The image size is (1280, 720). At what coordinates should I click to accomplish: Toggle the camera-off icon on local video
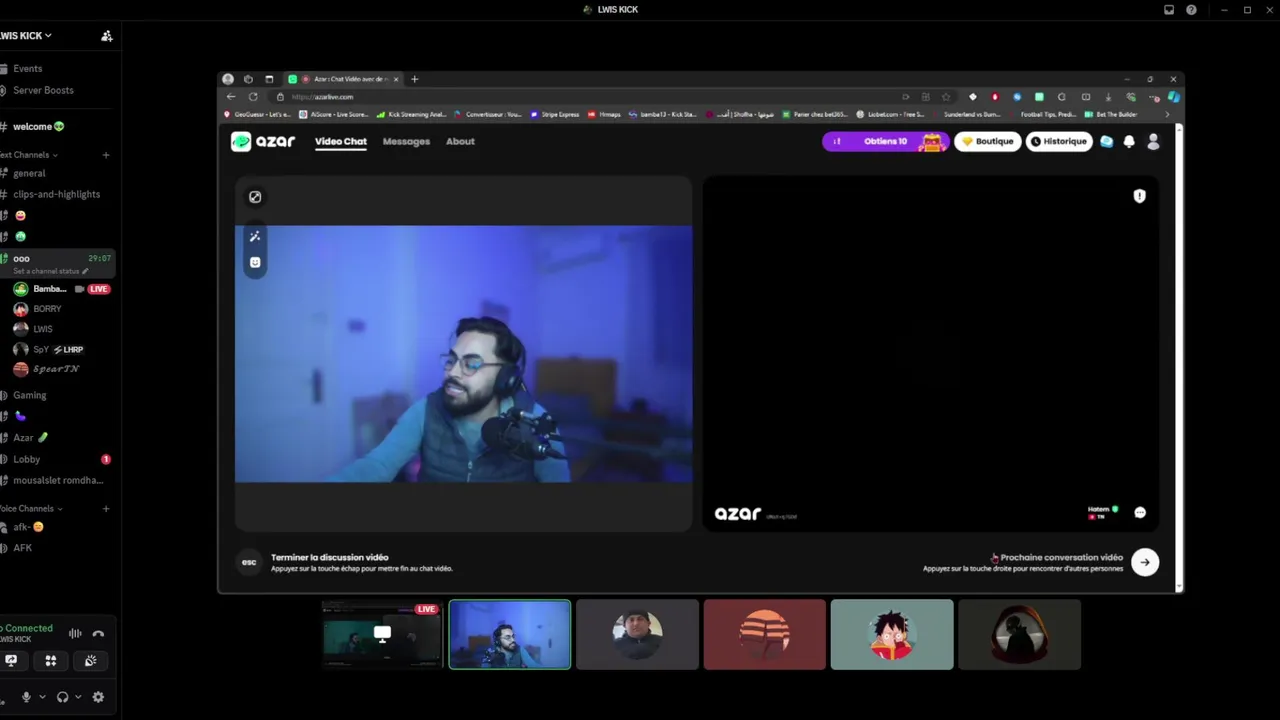click(255, 197)
